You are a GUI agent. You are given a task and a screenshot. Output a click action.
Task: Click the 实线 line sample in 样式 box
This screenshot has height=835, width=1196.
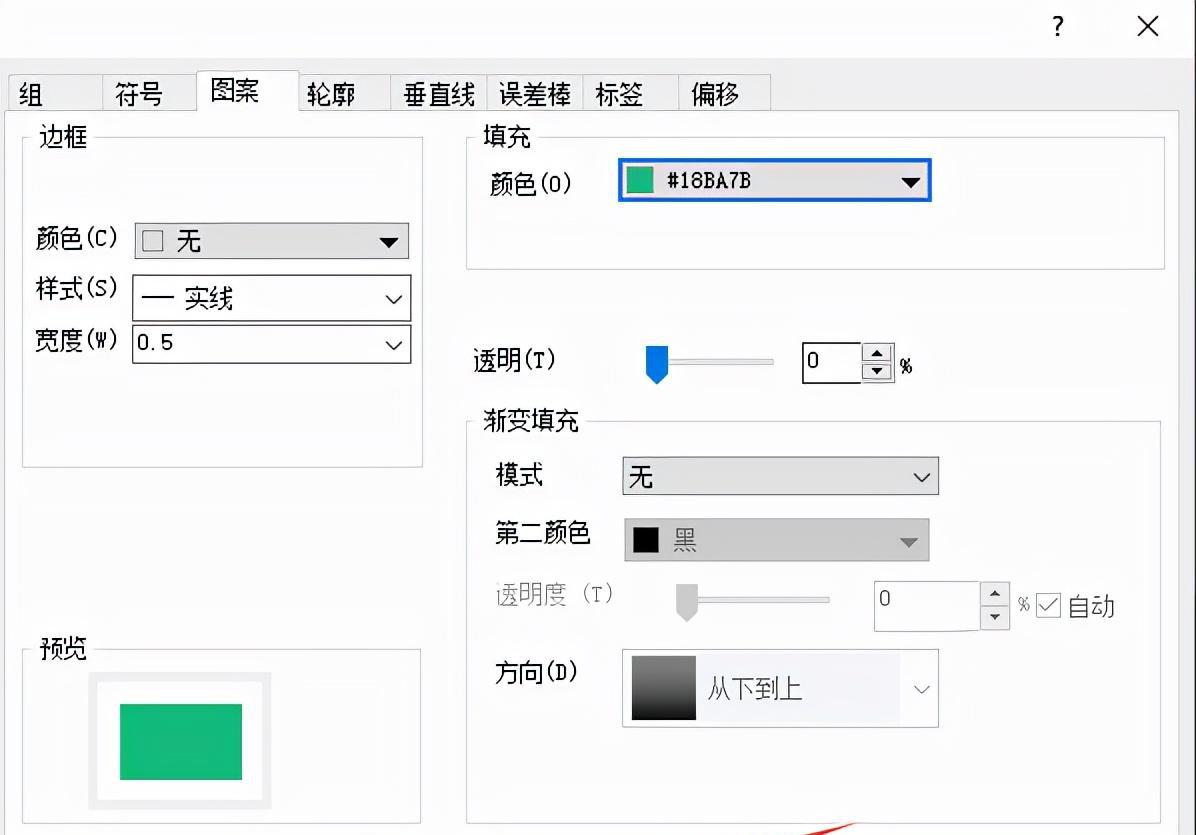coord(158,298)
